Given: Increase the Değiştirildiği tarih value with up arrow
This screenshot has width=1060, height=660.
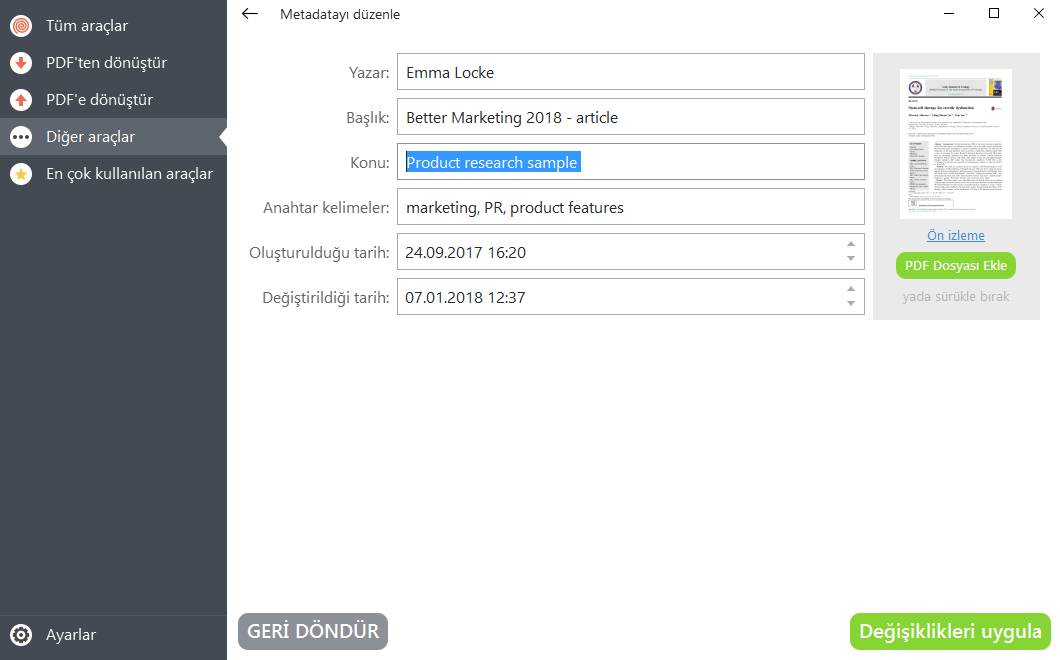Looking at the screenshot, I should click(x=851, y=289).
